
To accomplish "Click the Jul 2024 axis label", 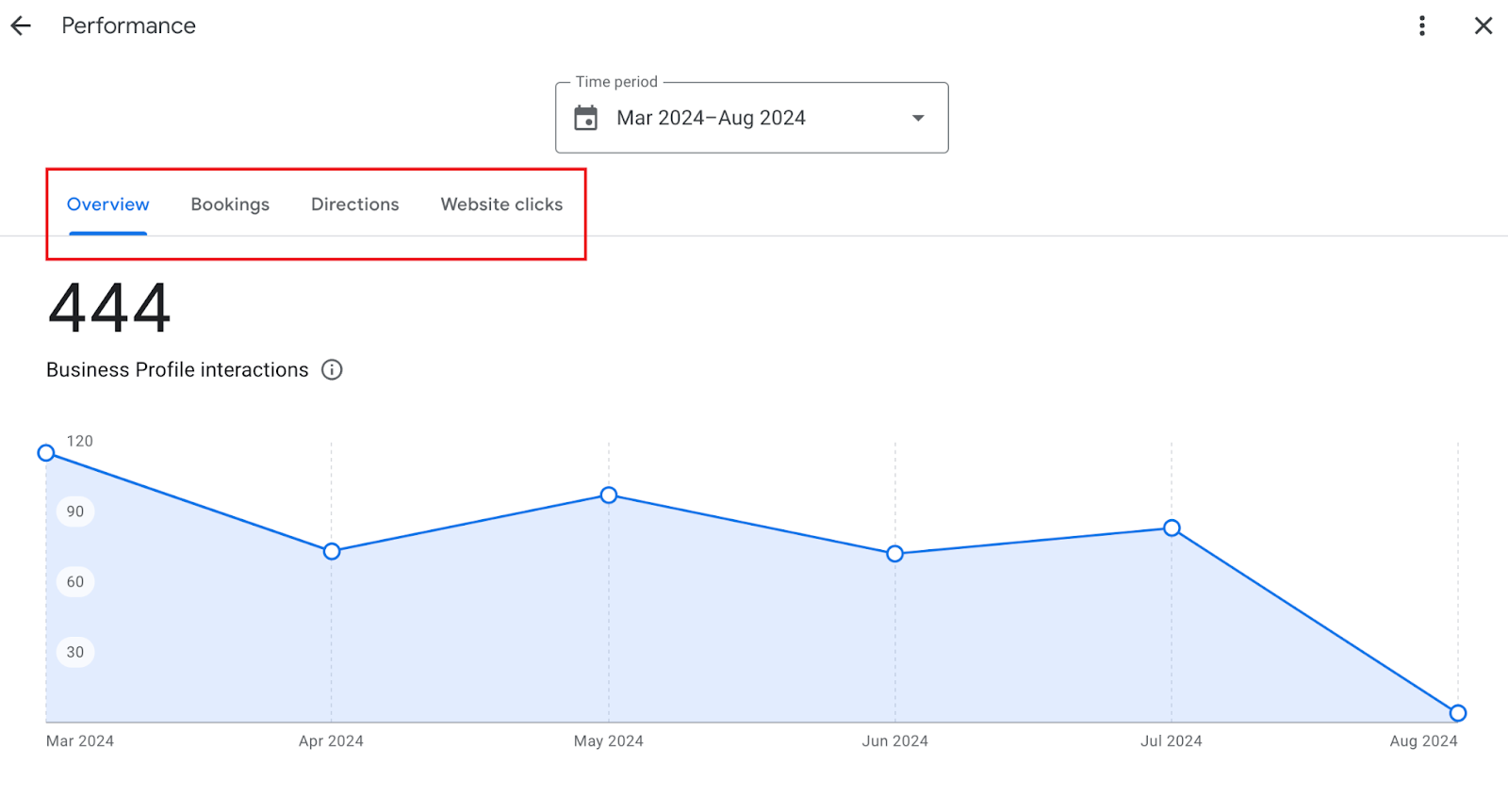I will pyautogui.click(x=1172, y=741).
